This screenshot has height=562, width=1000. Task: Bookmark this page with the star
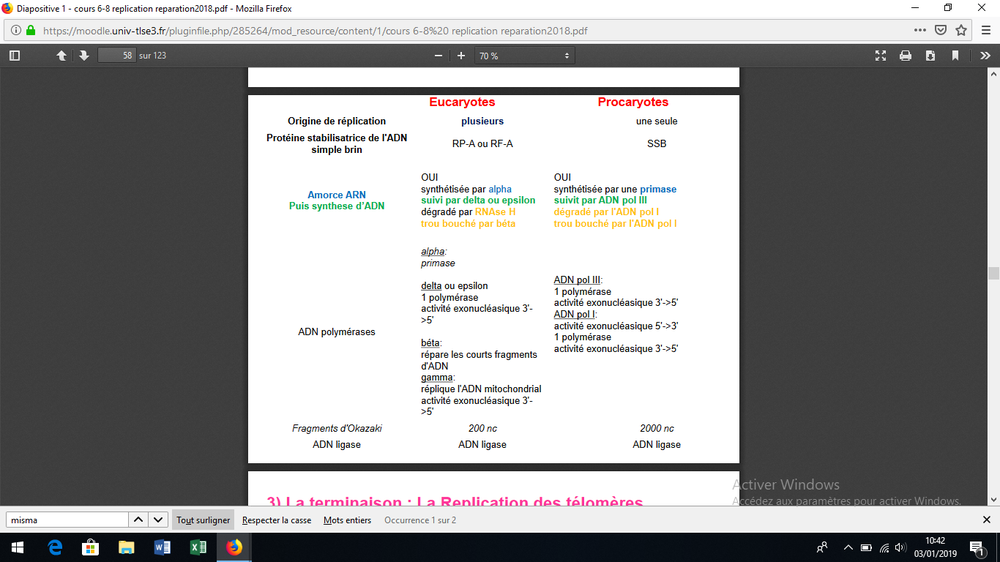pyautogui.click(x=961, y=31)
